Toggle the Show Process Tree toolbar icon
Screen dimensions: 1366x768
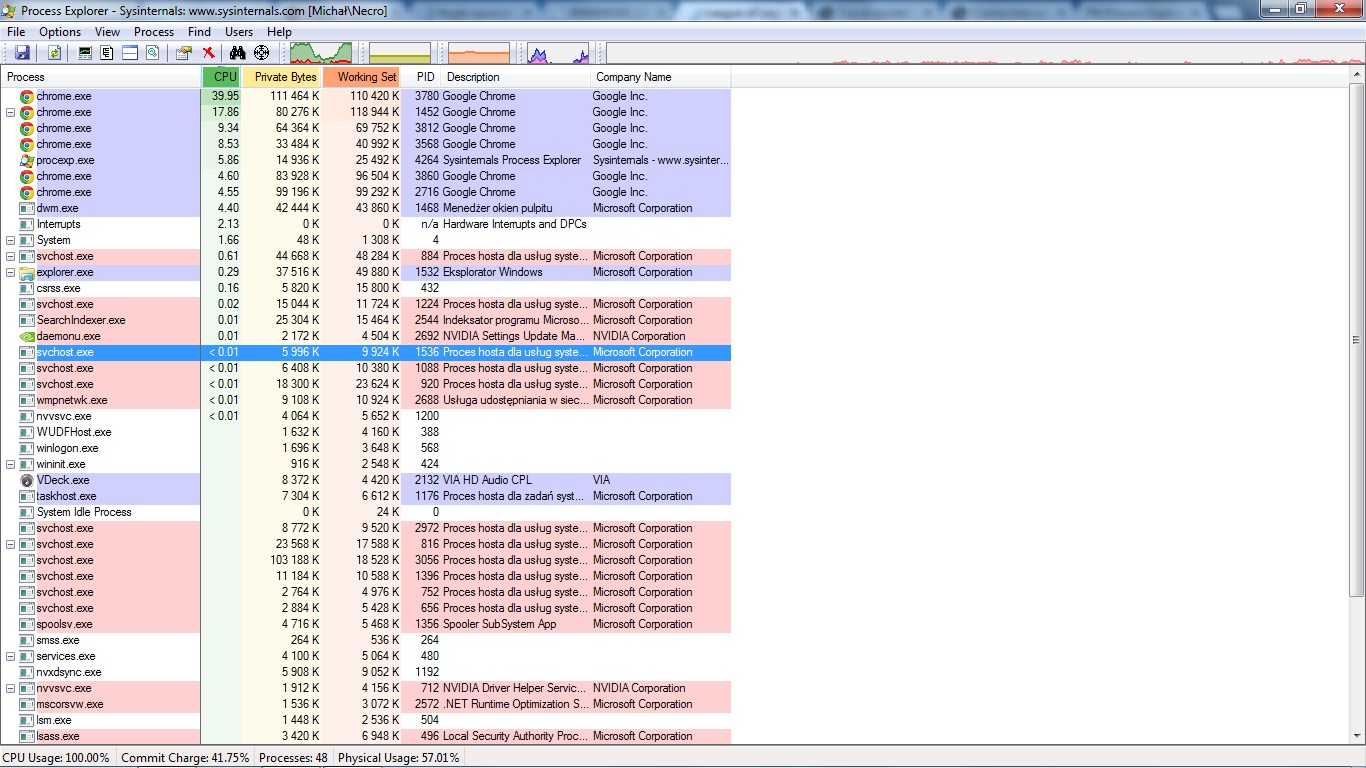[107, 52]
